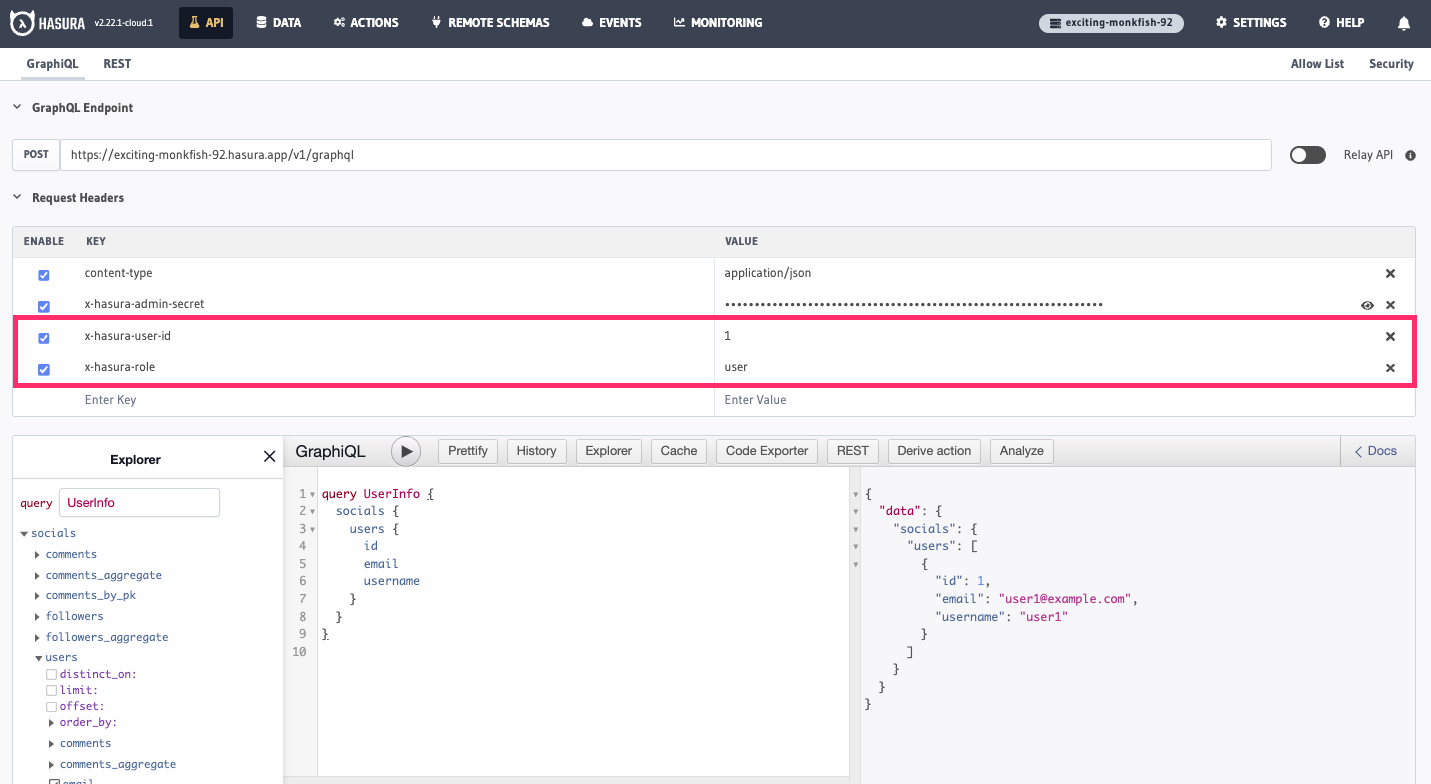Image resolution: width=1431 pixels, height=784 pixels.
Task: Expand followers in the Explorer tree
Action: click(37, 616)
